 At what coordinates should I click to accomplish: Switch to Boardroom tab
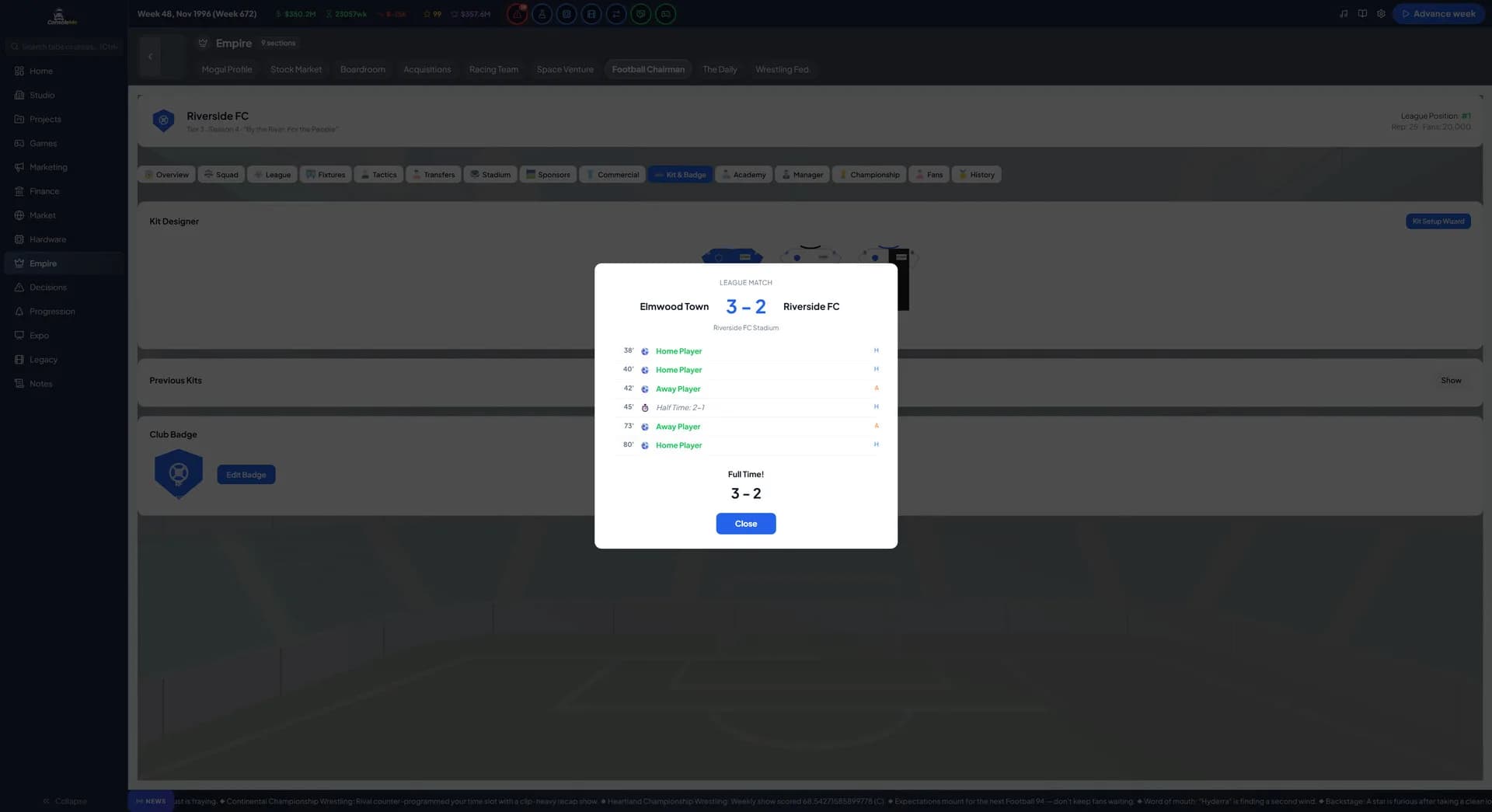point(362,69)
